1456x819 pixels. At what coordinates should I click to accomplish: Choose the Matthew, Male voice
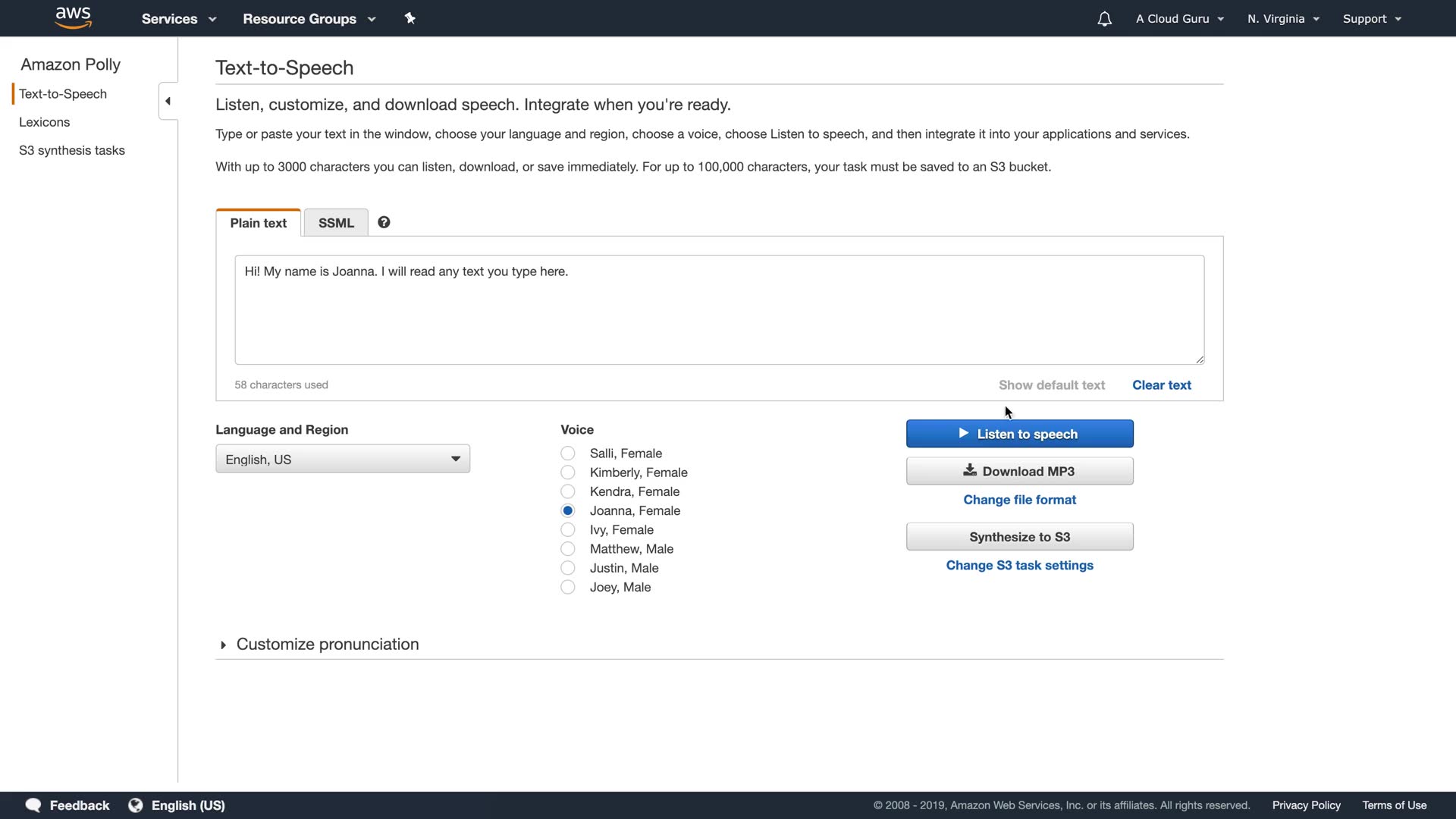point(568,549)
